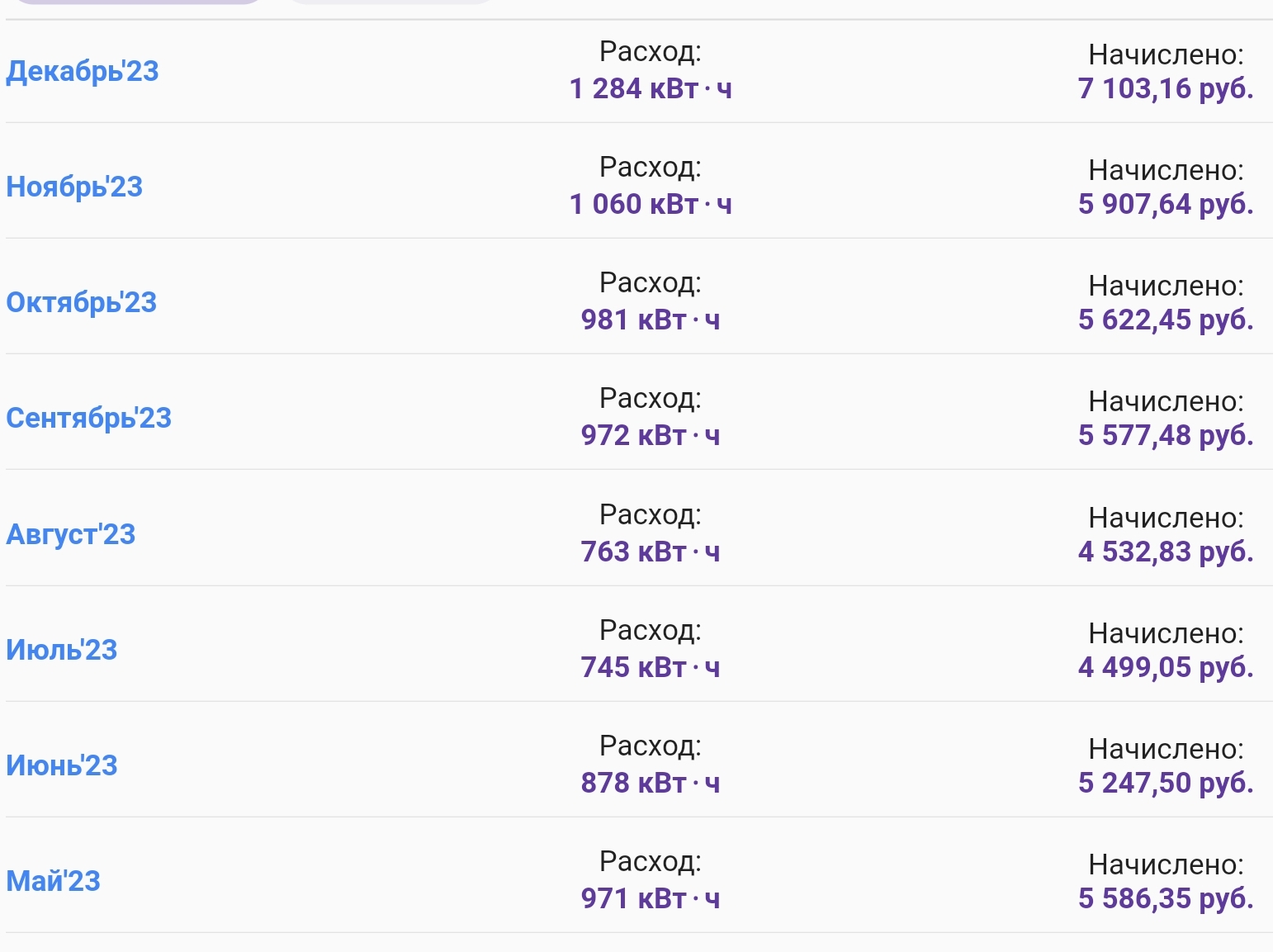Select the Октябрь'23 period link

pyautogui.click(x=81, y=302)
